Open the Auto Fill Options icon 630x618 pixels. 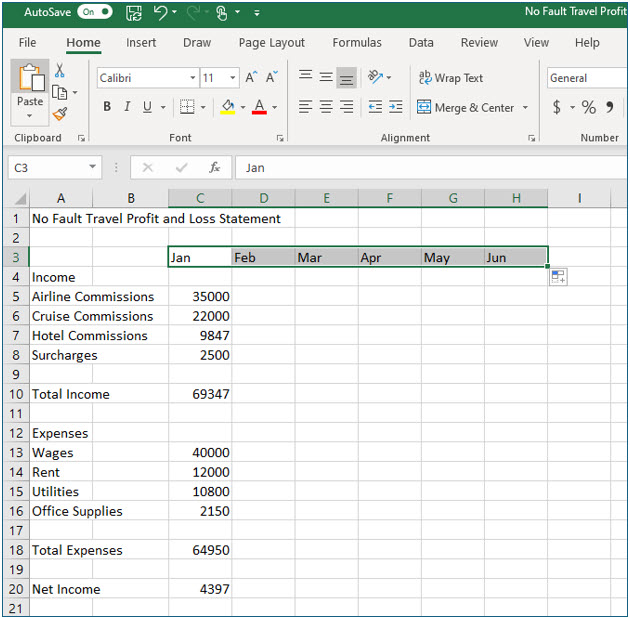pyautogui.click(x=558, y=277)
